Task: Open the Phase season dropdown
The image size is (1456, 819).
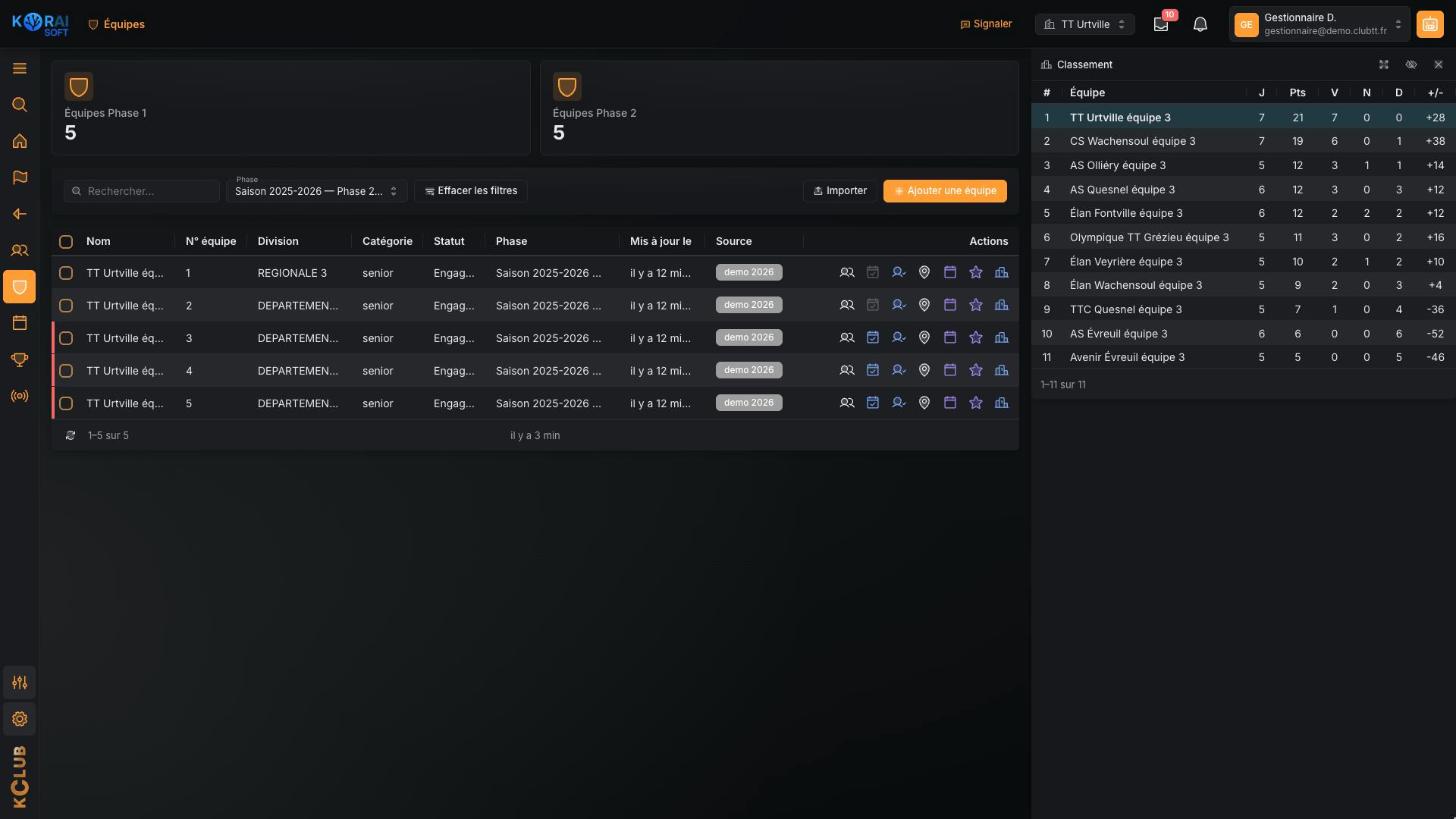Action: pos(316,191)
